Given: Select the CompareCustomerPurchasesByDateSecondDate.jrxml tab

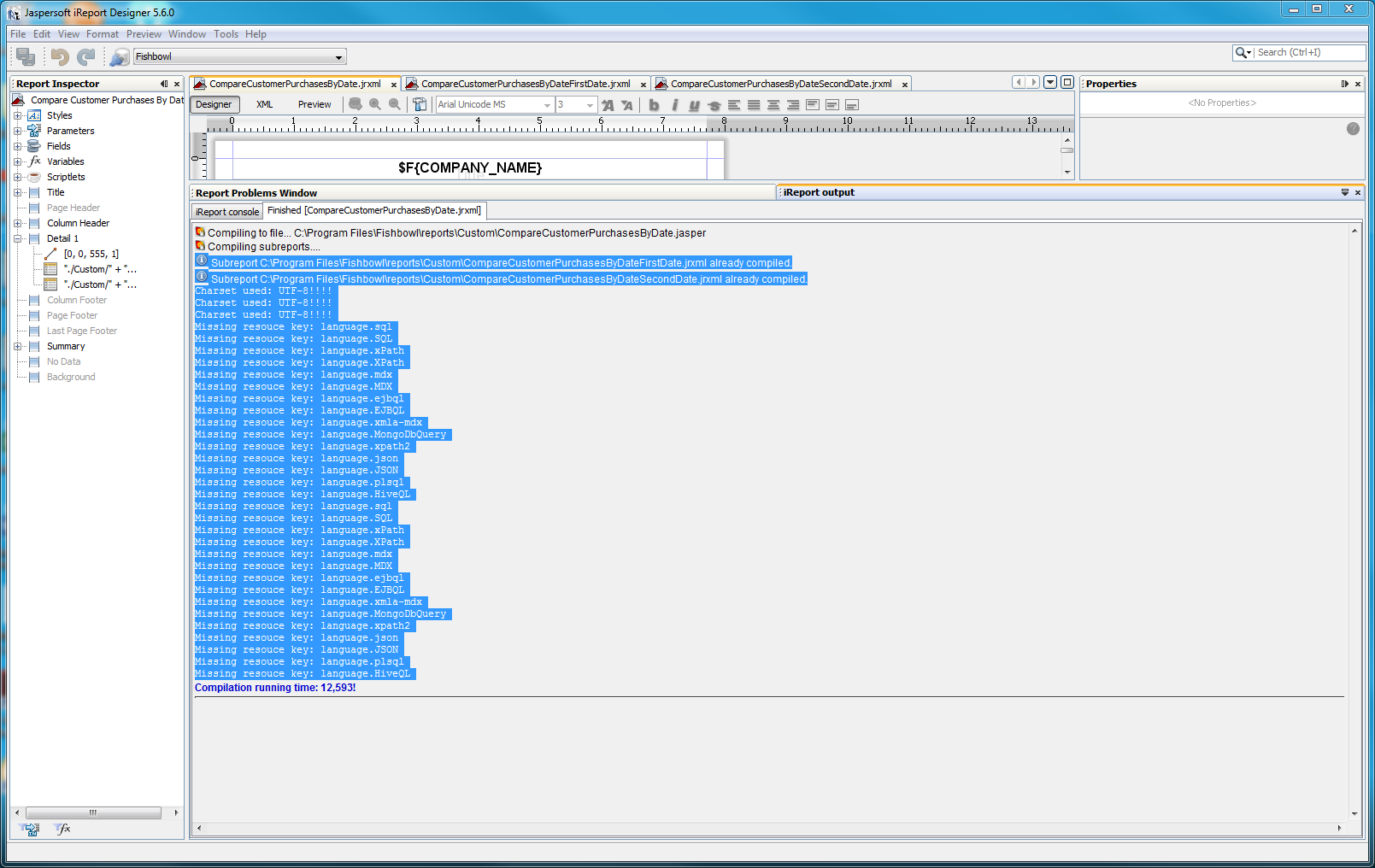Looking at the screenshot, I should [x=781, y=84].
